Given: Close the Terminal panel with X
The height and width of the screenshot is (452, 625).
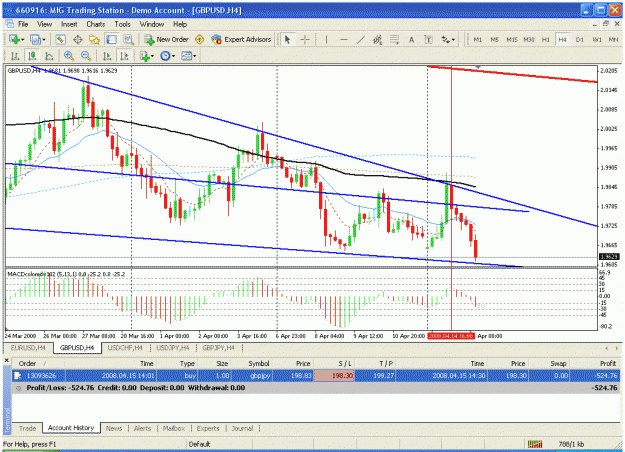Looking at the screenshot, I should [6, 361].
